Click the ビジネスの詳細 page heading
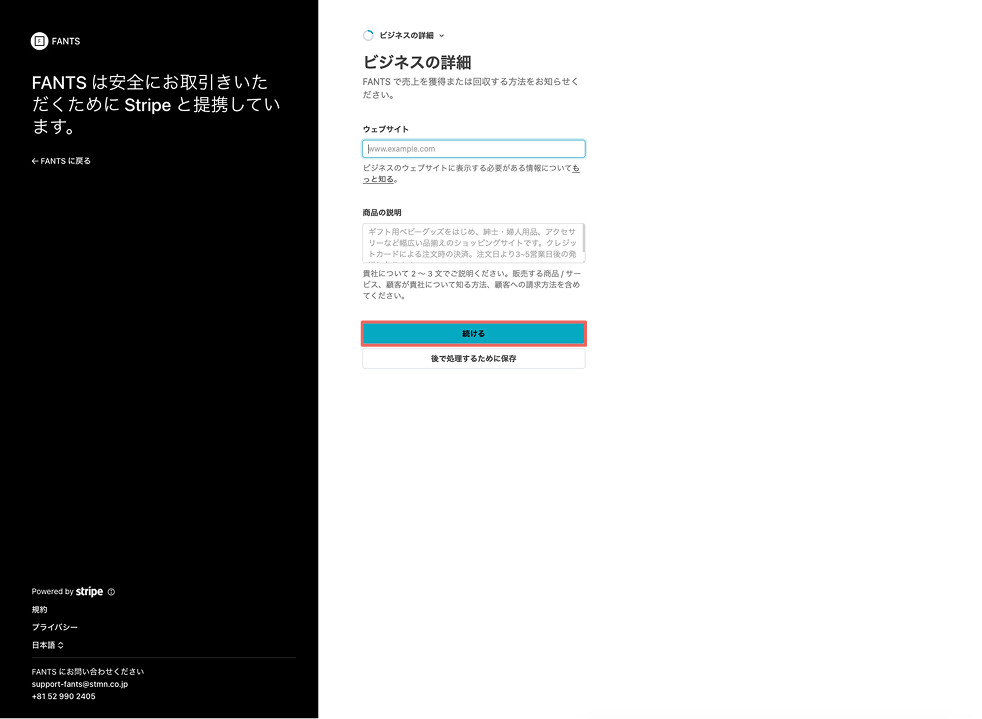The image size is (982, 719). click(x=416, y=63)
